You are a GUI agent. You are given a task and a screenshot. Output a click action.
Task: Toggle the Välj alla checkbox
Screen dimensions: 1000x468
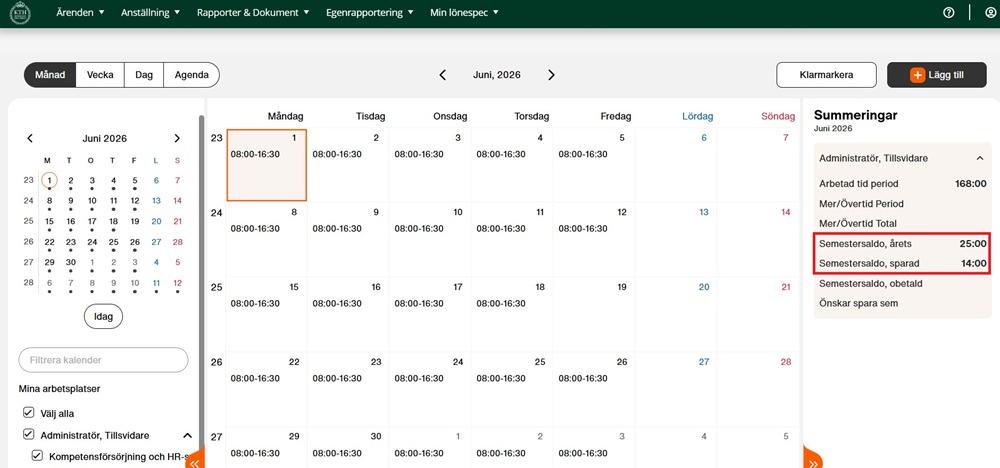(x=28, y=413)
